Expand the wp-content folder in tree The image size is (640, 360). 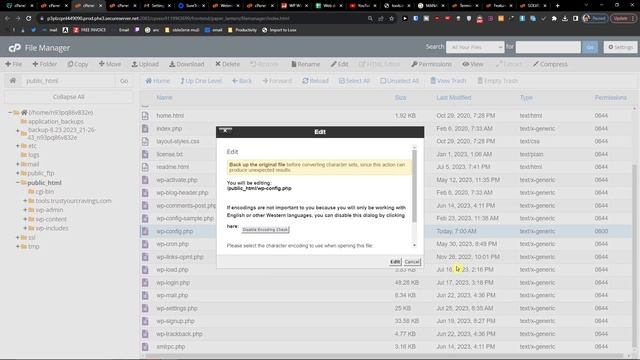click(x=25, y=219)
